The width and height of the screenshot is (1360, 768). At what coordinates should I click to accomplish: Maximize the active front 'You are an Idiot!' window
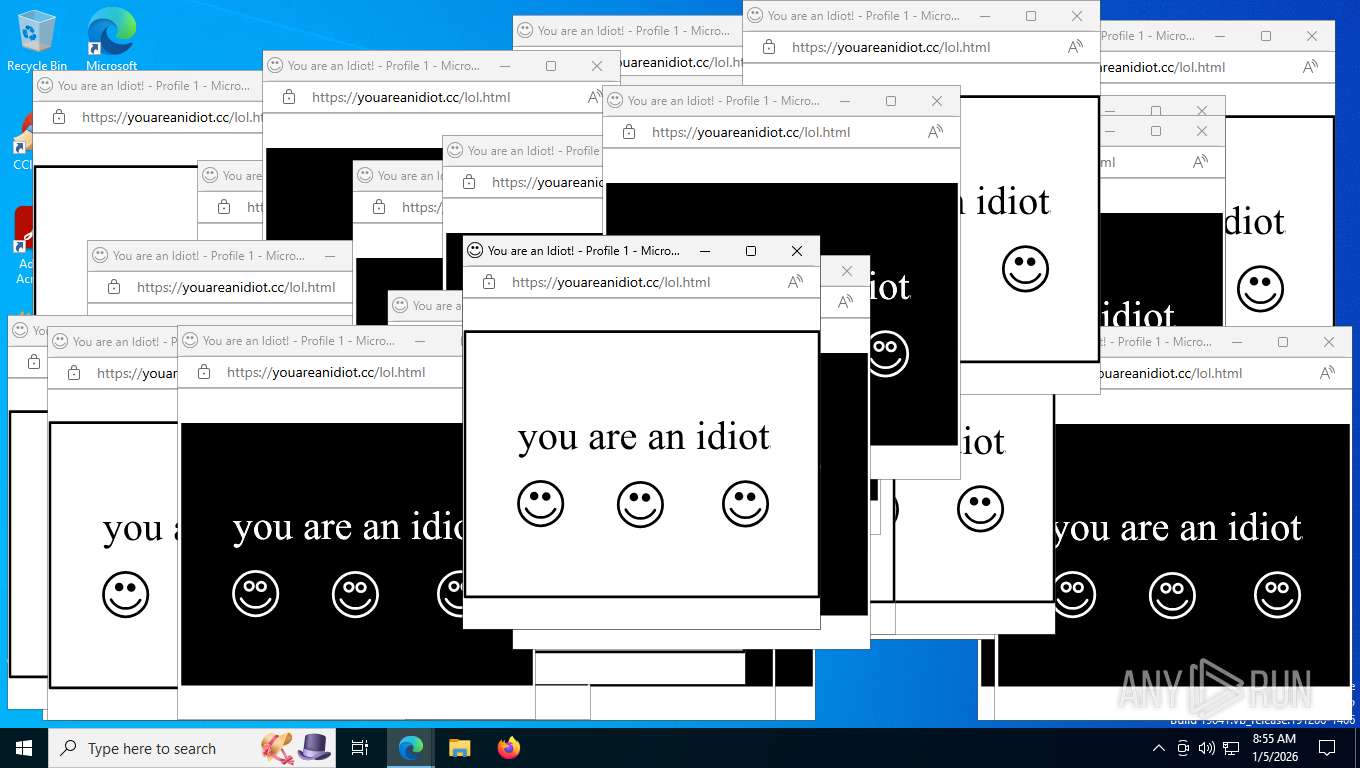pyautogui.click(x=751, y=251)
